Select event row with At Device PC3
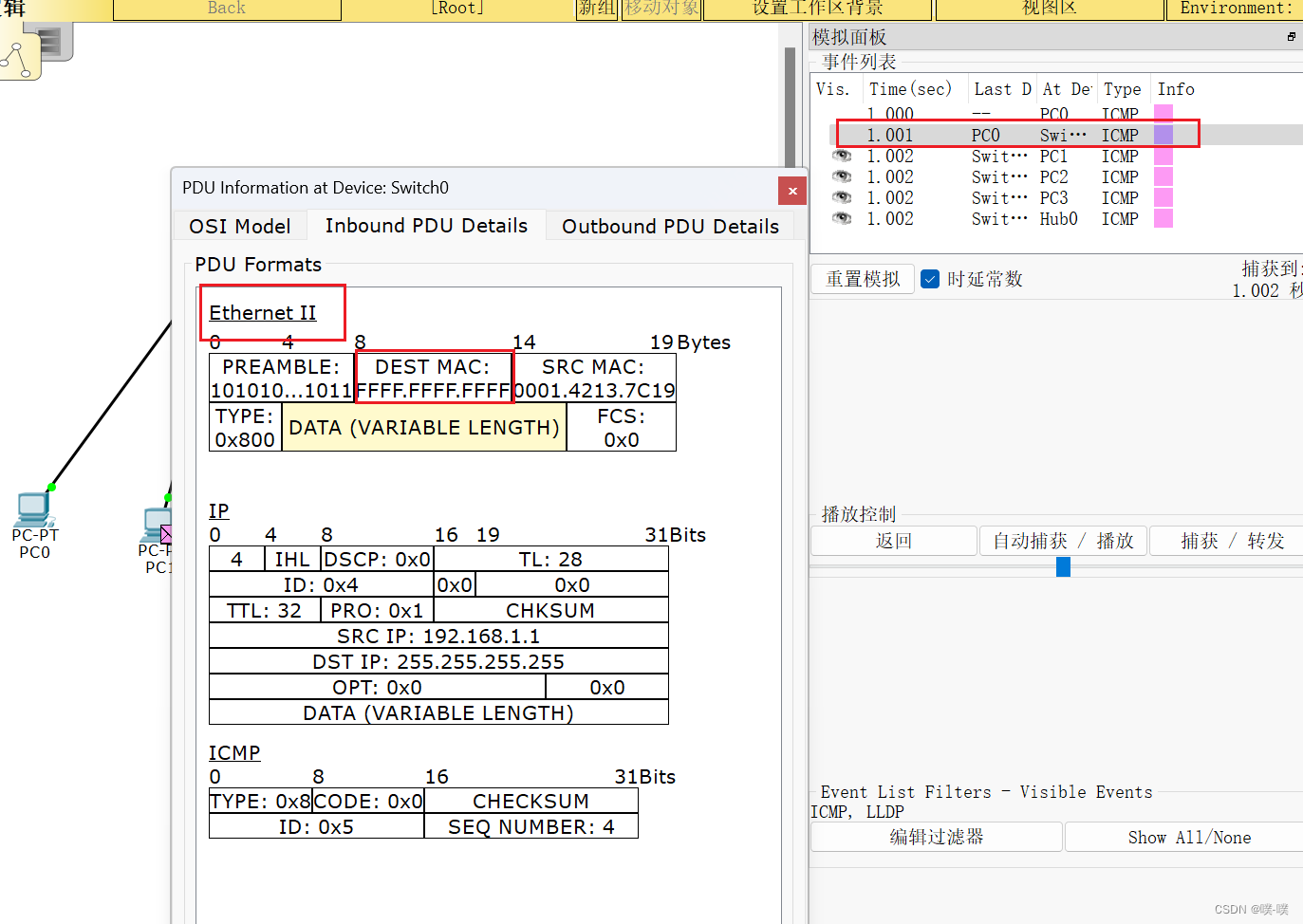 tap(1066, 197)
